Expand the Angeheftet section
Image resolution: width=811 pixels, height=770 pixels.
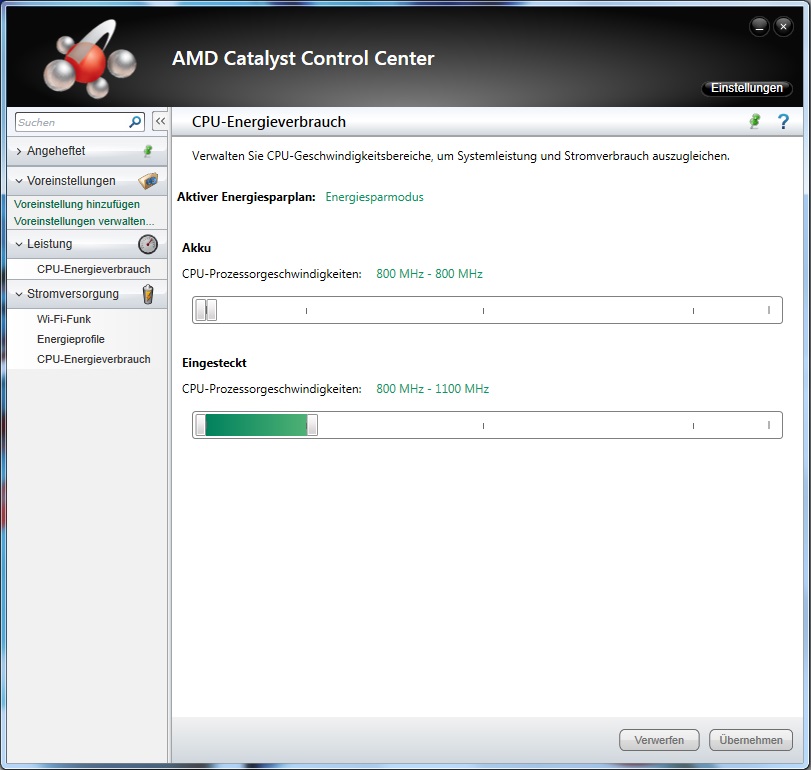[x=19, y=151]
